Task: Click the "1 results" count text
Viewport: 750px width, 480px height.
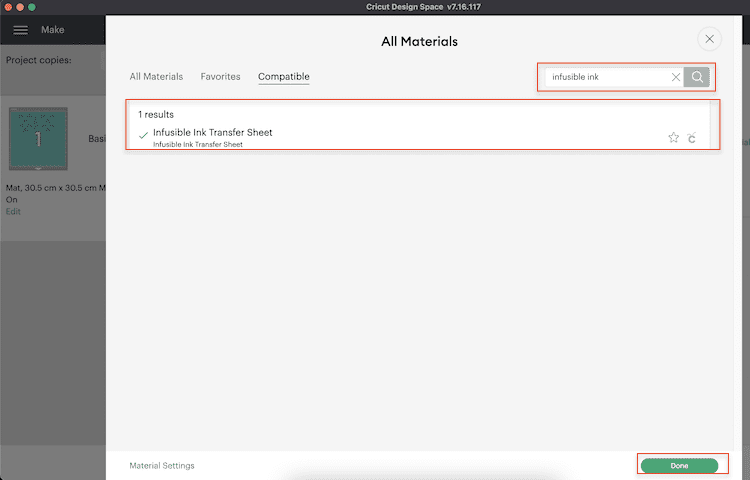Action: (x=156, y=114)
